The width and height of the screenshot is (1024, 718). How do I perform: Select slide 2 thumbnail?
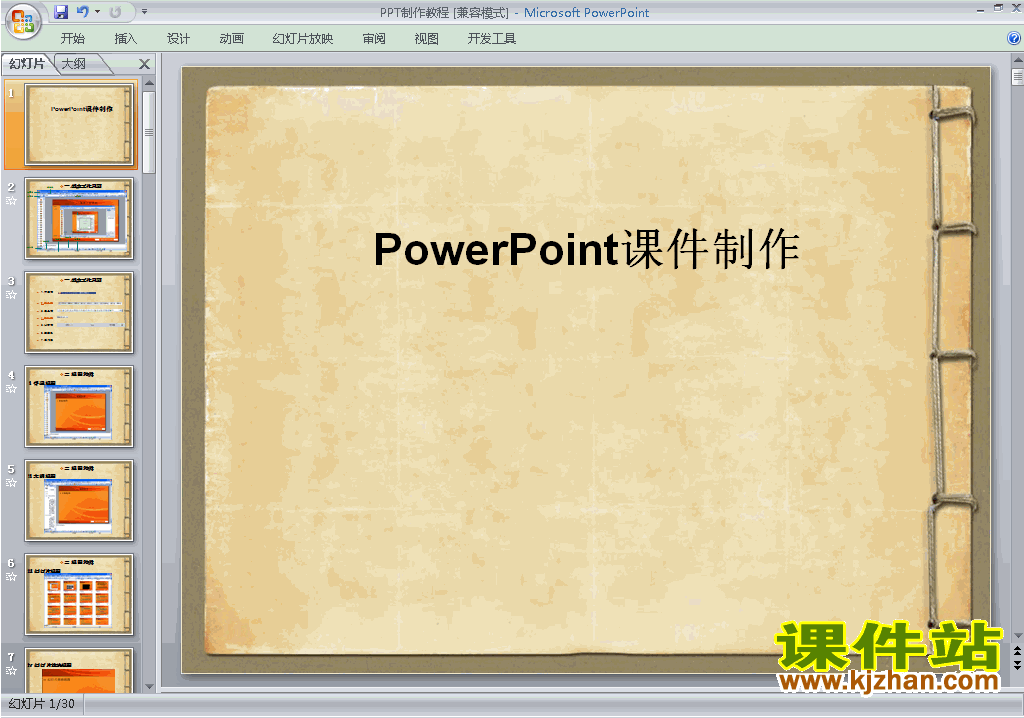[79, 218]
